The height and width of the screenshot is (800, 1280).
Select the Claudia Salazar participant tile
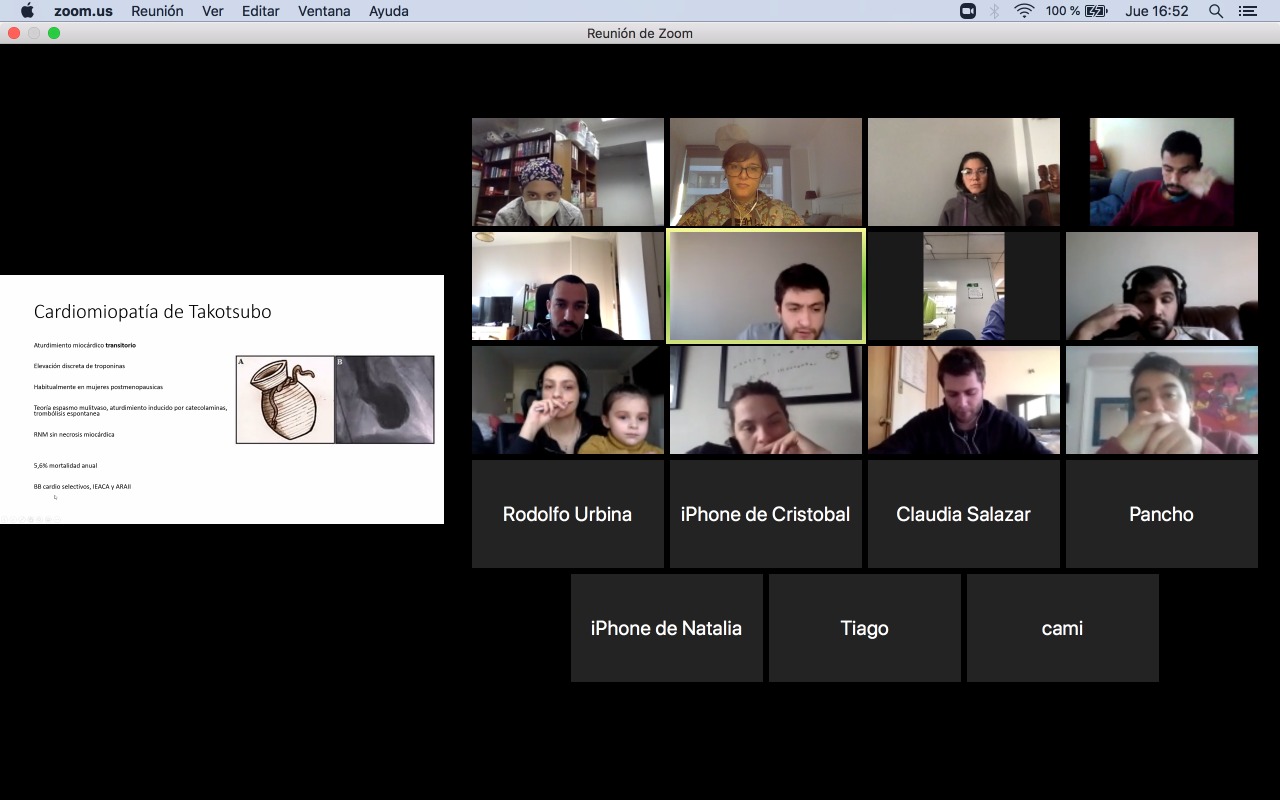click(x=963, y=514)
